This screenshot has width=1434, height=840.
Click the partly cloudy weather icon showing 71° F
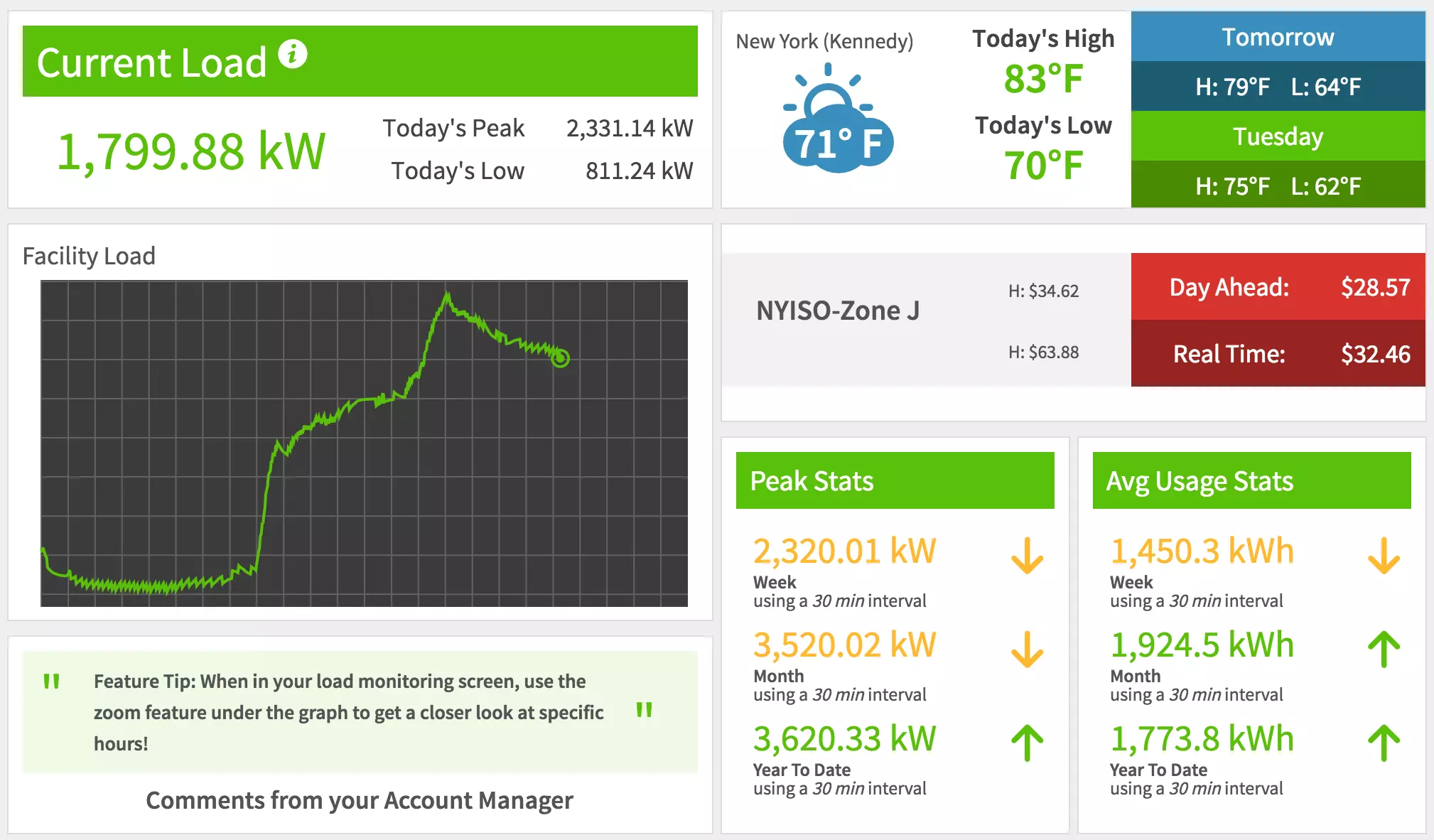click(x=838, y=119)
